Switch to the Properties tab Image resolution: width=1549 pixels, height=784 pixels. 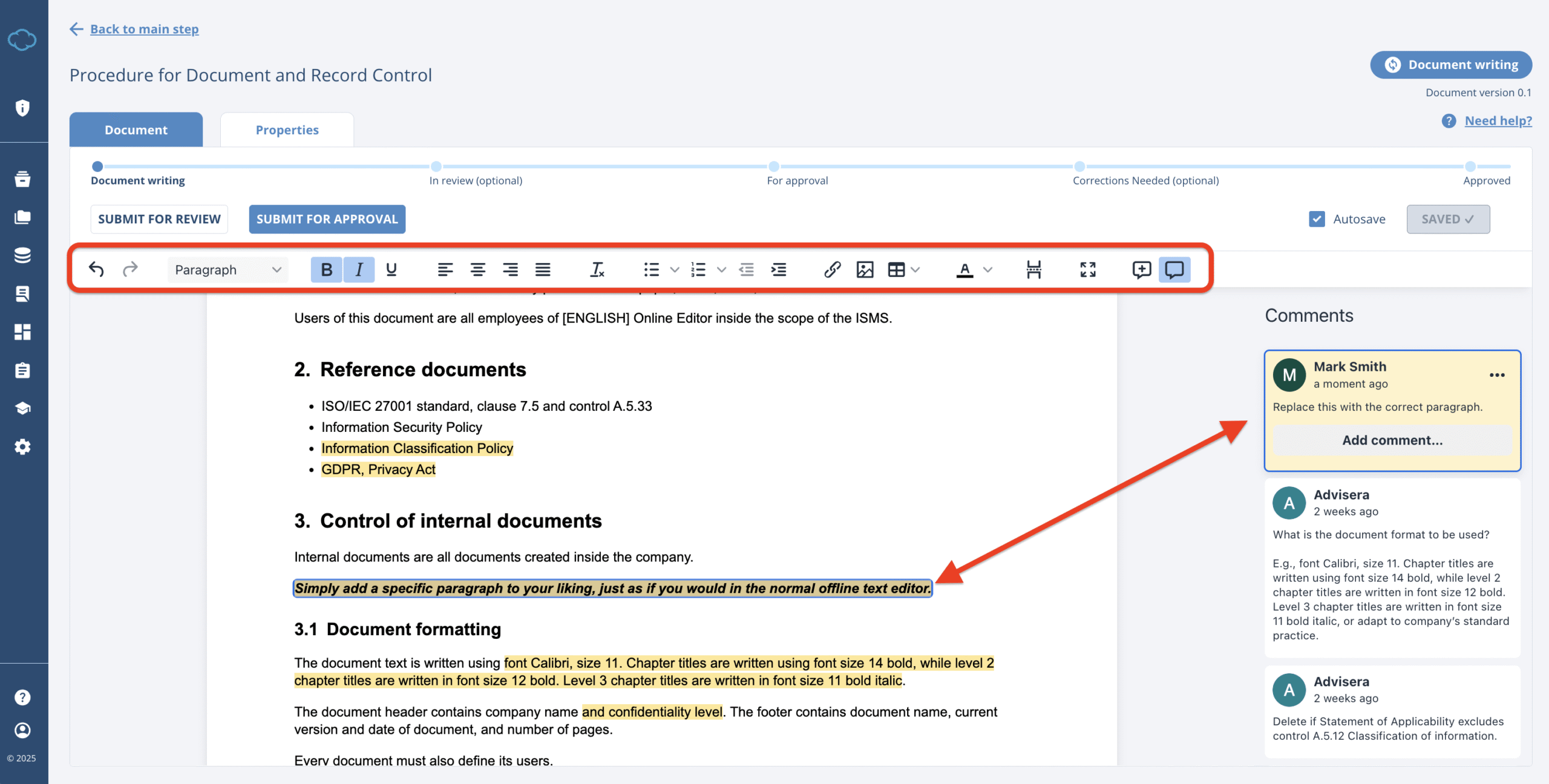coord(287,129)
